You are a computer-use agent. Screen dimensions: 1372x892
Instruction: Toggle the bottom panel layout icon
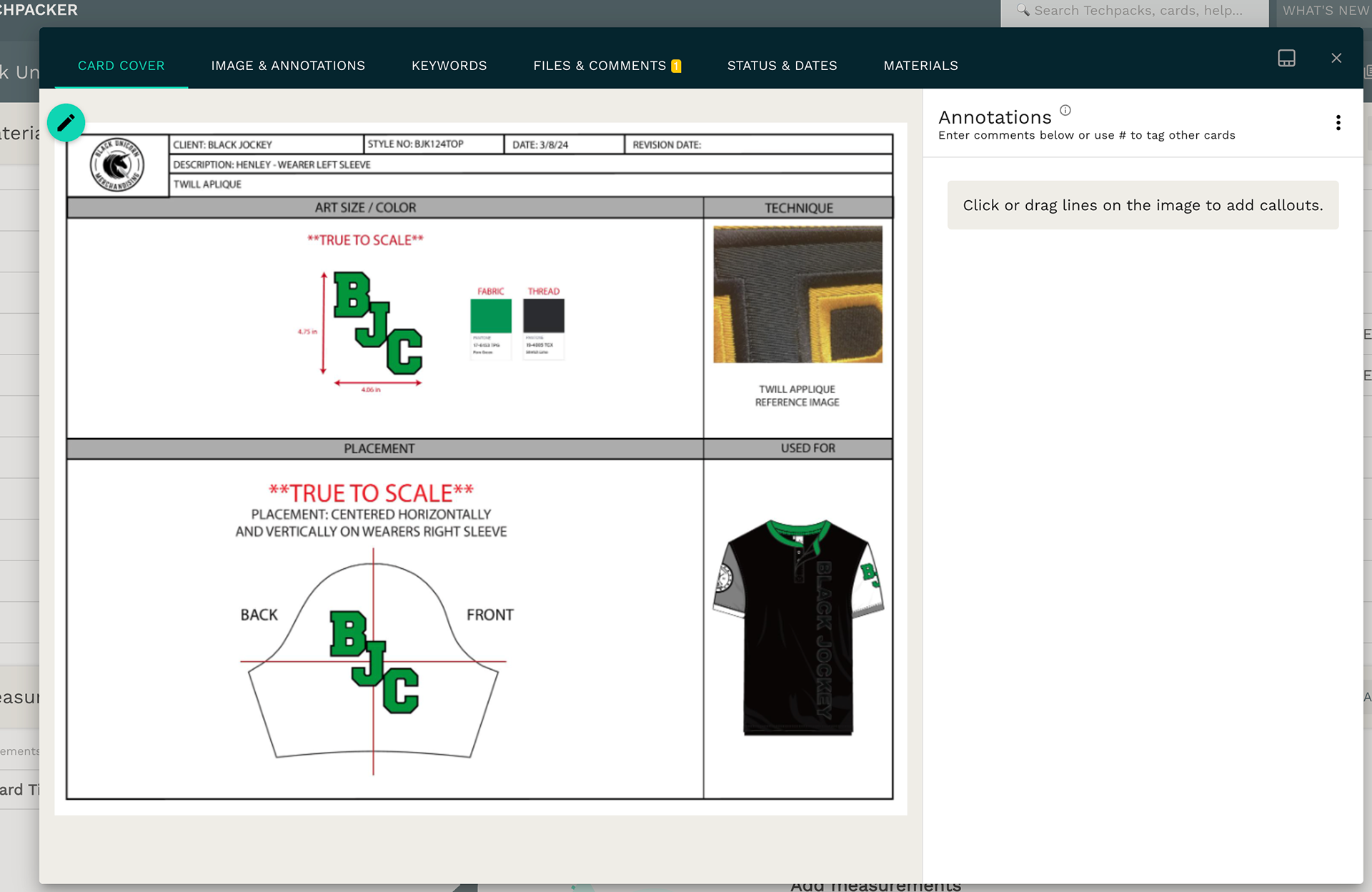pyautogui.click(x=1286, y=59)
